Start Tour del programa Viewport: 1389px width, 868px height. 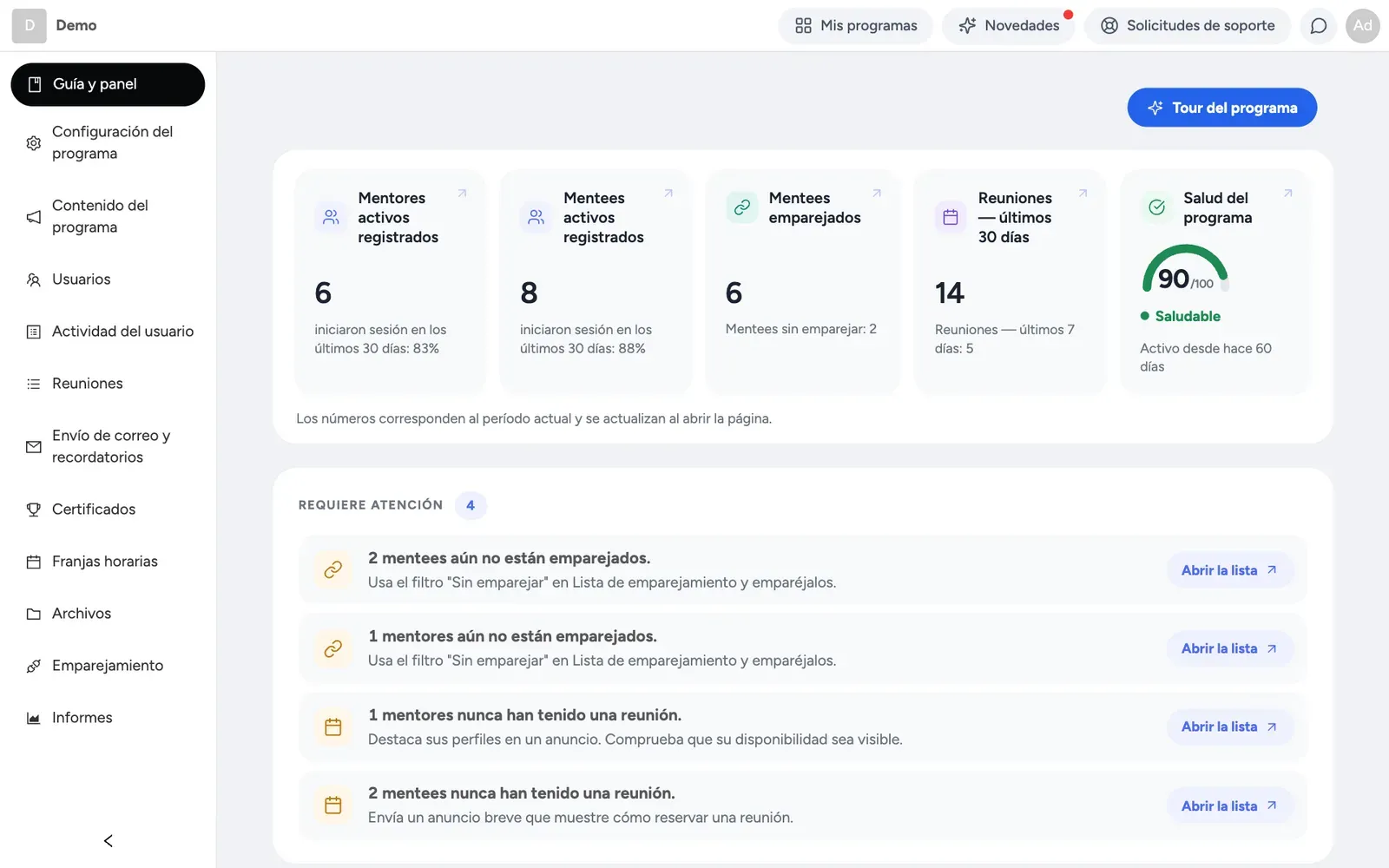point(1221,108)
